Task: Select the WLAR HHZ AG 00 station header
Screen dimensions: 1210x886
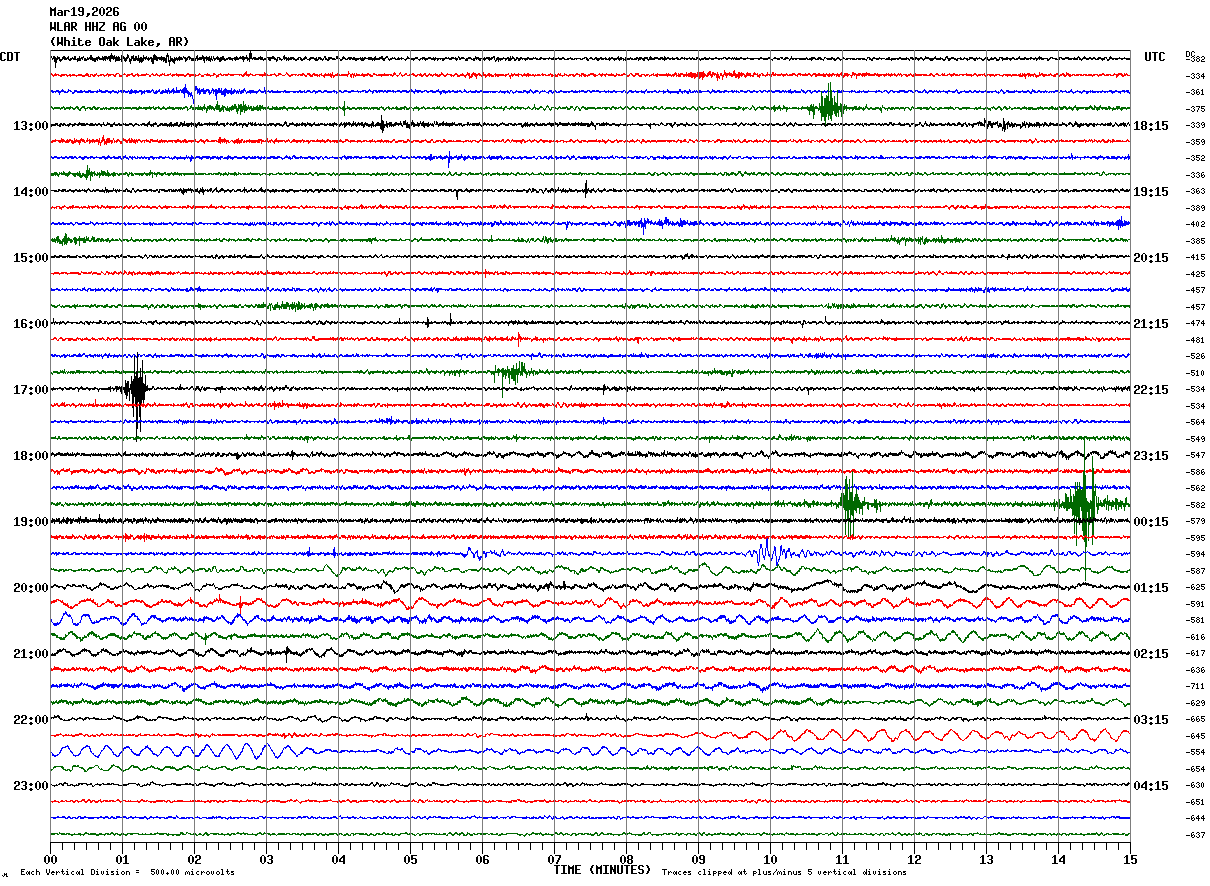Action: (x=98, y=27)
